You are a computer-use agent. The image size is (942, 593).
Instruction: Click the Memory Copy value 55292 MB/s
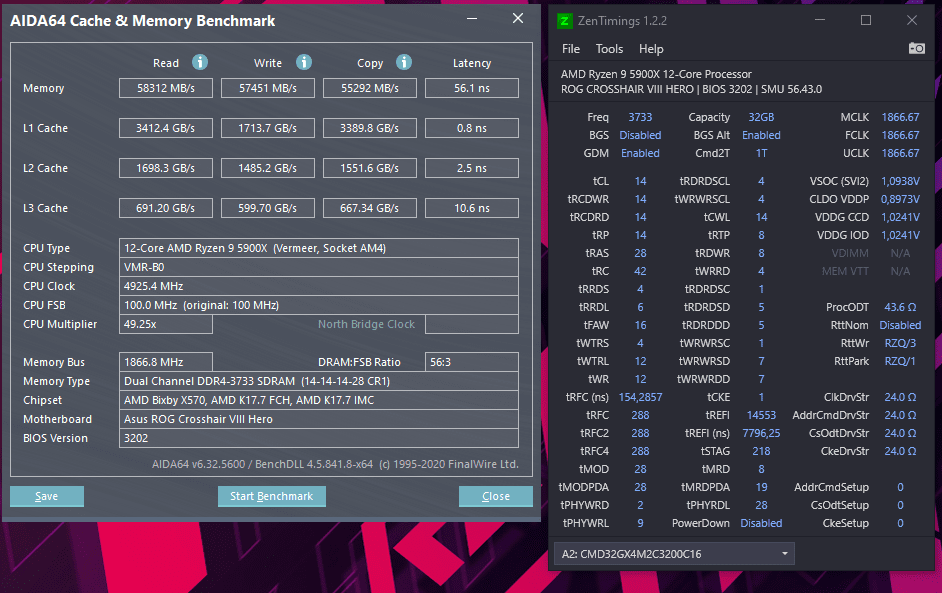(370, 88)
